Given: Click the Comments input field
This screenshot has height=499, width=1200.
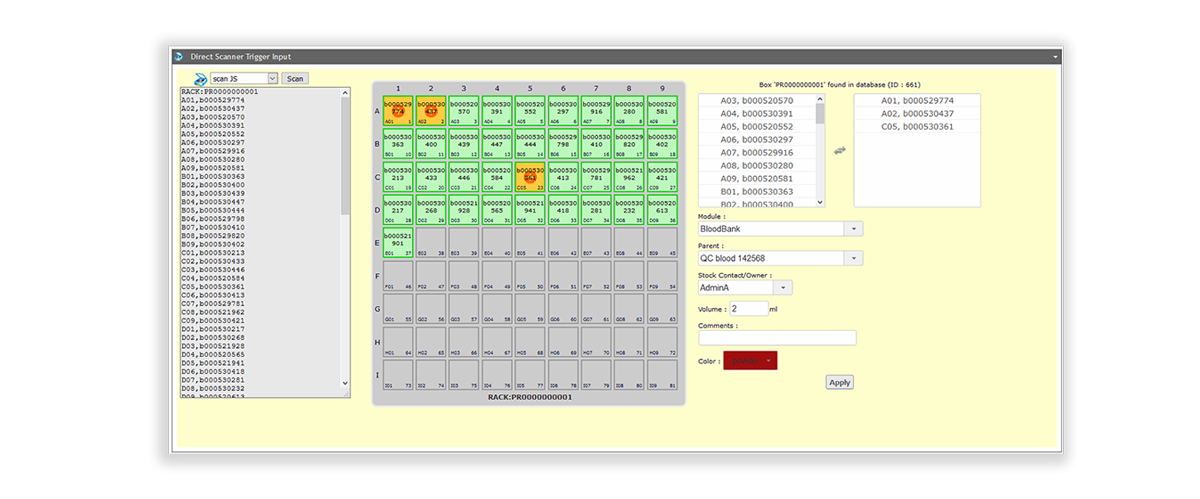Looking at the screenshot, I should point(777,338).
